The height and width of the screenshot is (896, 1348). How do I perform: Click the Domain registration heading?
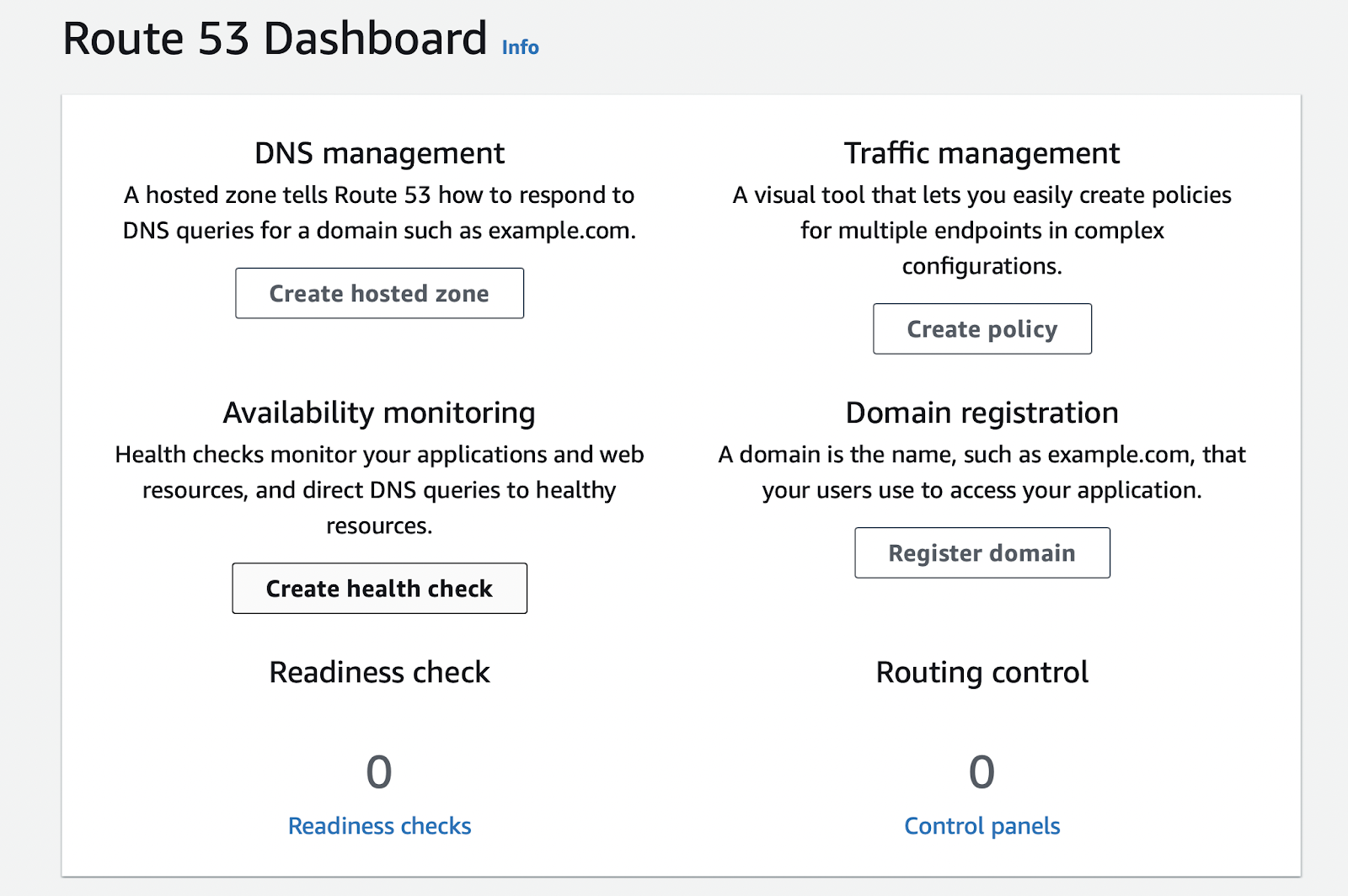click(982, 413)
